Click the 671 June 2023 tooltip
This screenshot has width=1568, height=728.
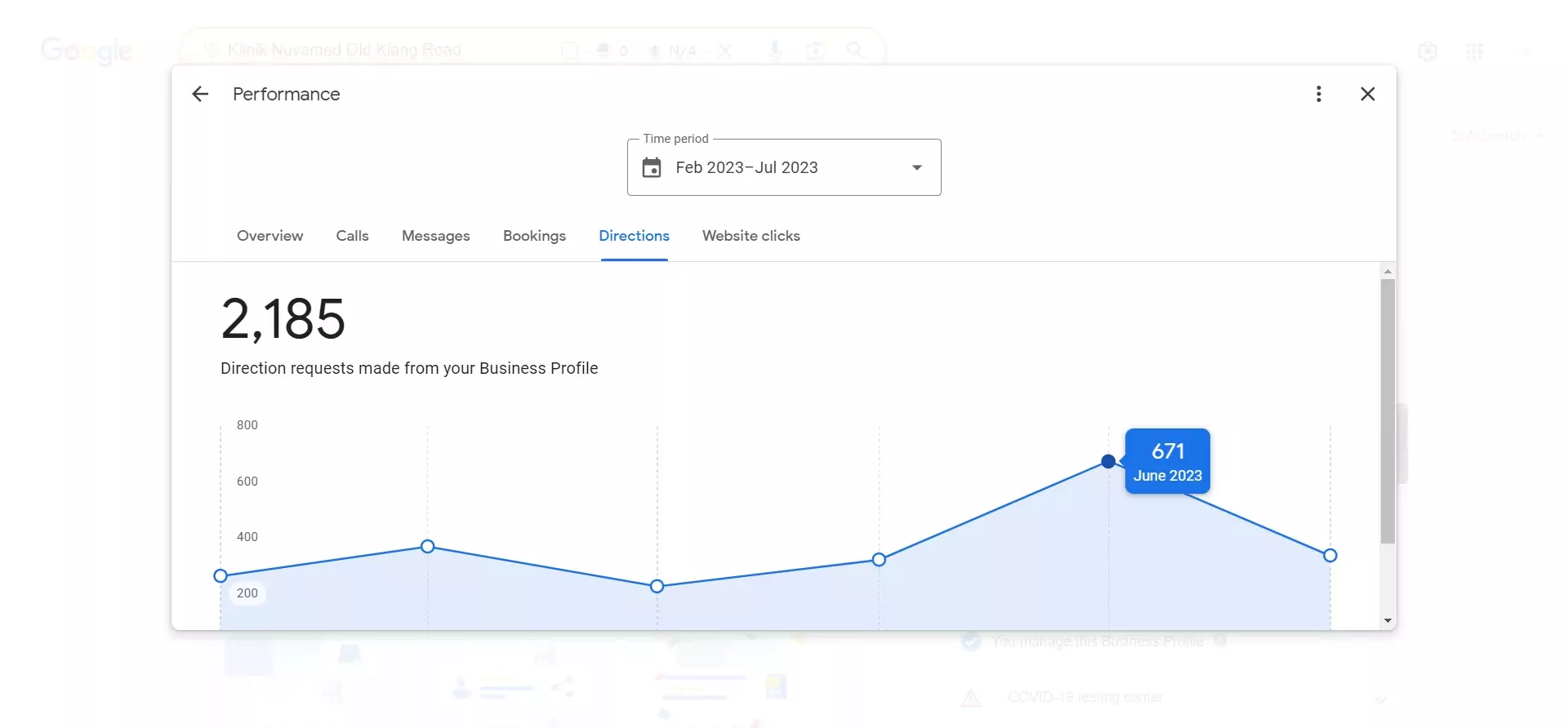(1168, 461)
